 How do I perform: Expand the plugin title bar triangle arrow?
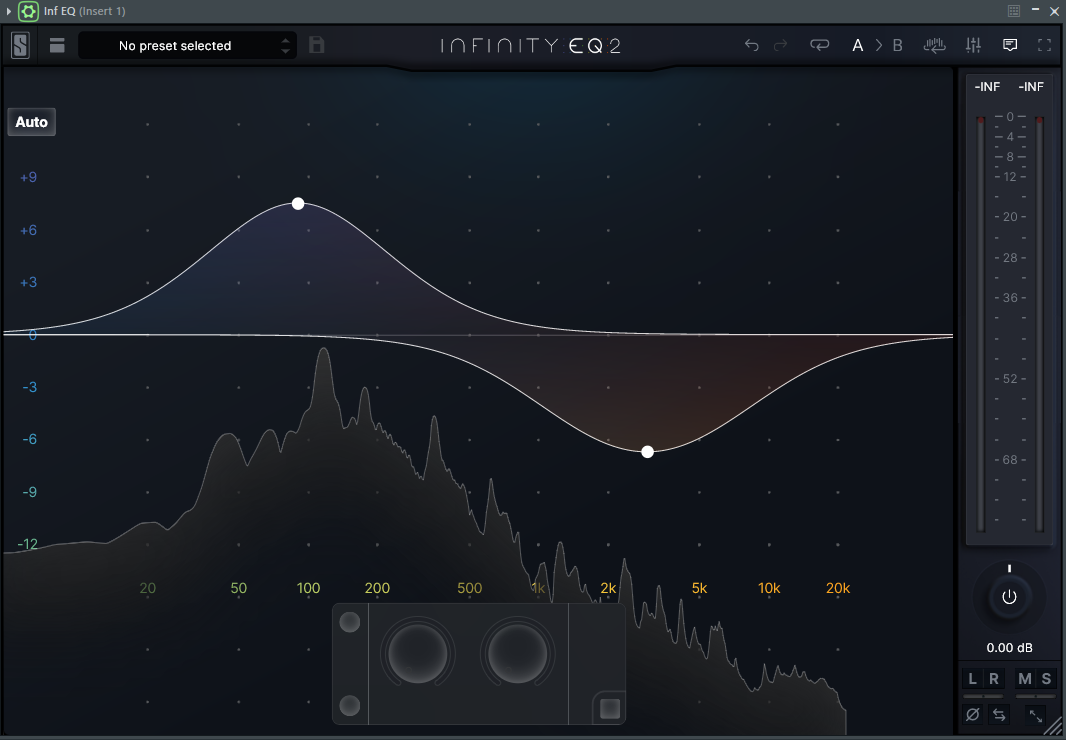point(8,11)
